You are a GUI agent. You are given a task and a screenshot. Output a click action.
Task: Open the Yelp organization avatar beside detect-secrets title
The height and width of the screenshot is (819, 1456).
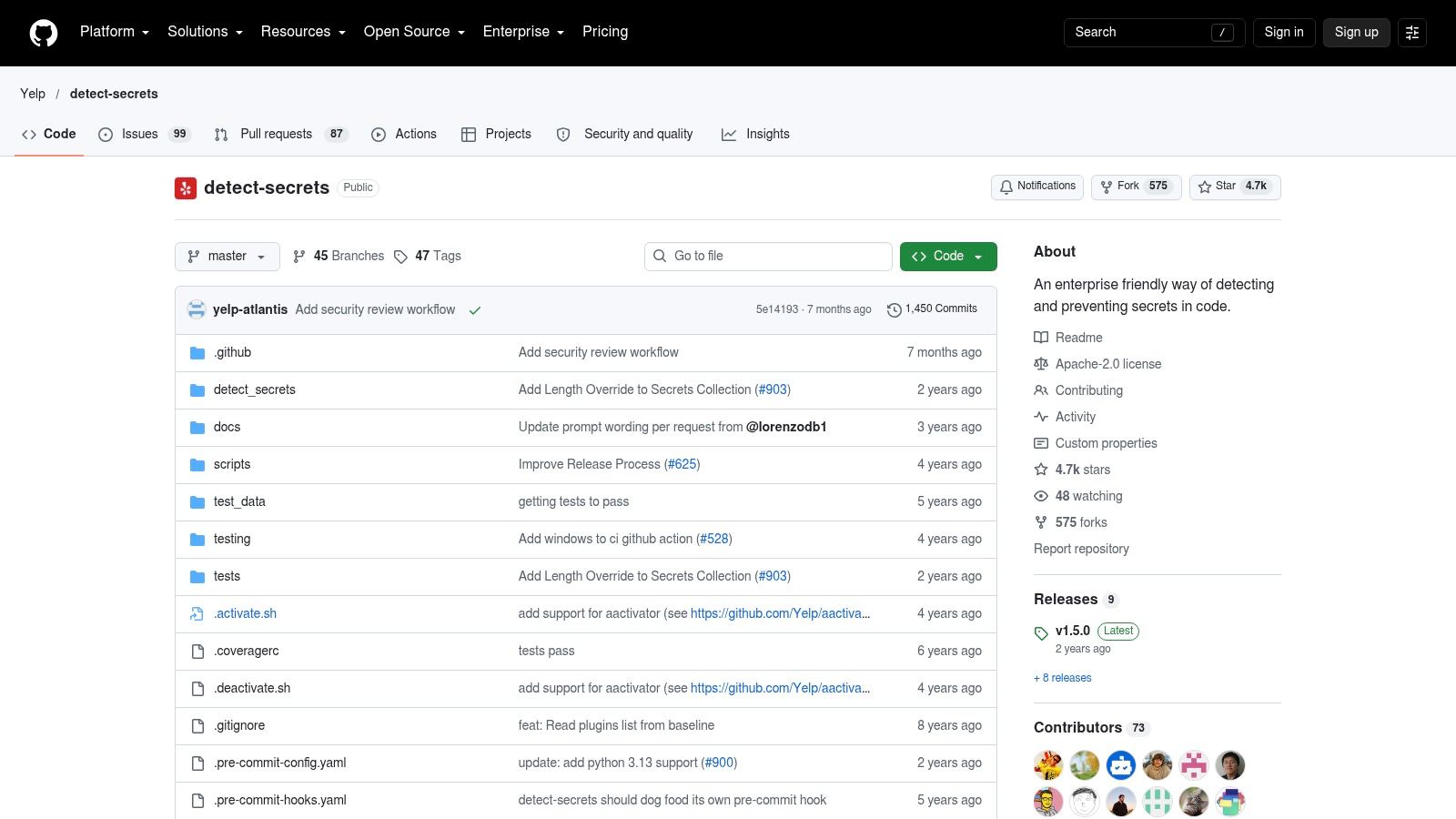click(x=186, y=187)
